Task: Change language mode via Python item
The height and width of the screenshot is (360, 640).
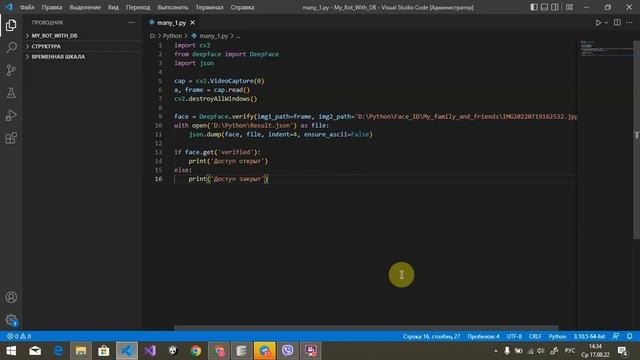Action: pos(557,336)
